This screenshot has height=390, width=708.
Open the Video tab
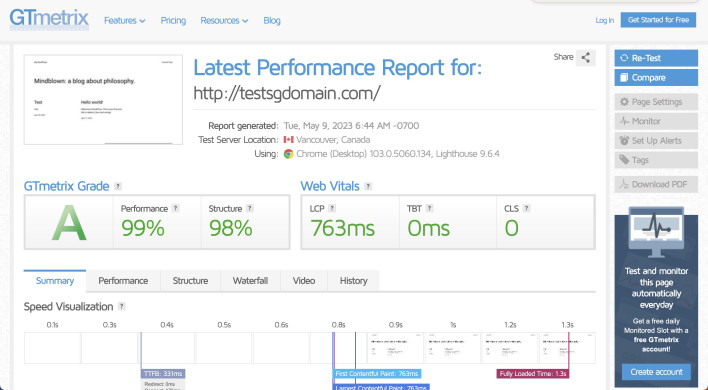(304, 281)
